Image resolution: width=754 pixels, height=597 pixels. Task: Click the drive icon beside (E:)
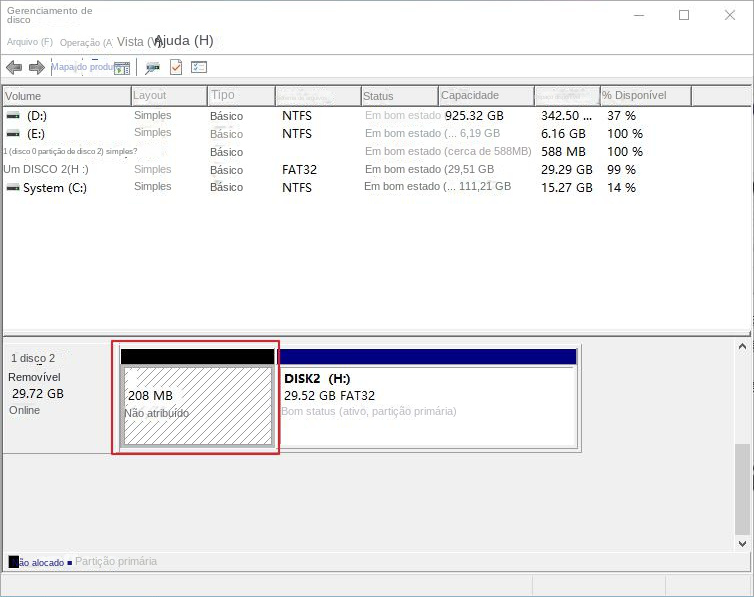pos(13,133)
